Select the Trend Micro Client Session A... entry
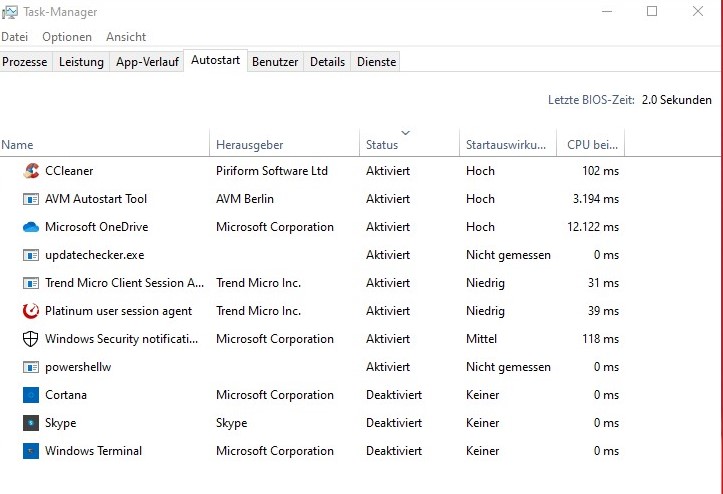This screenshot has height=494, width=723. pos(124,283)
